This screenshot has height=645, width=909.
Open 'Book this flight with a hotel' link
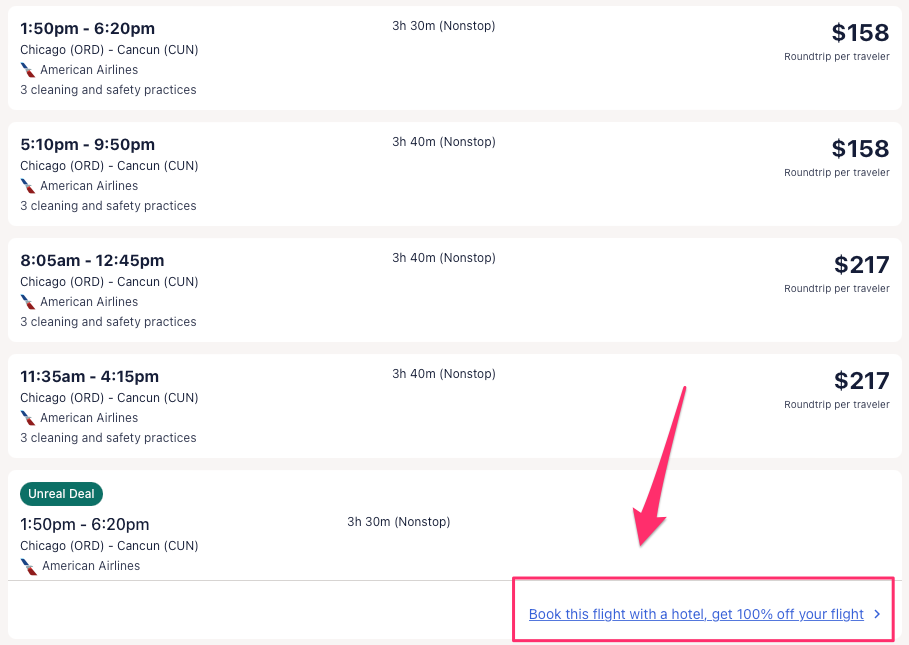696,614
